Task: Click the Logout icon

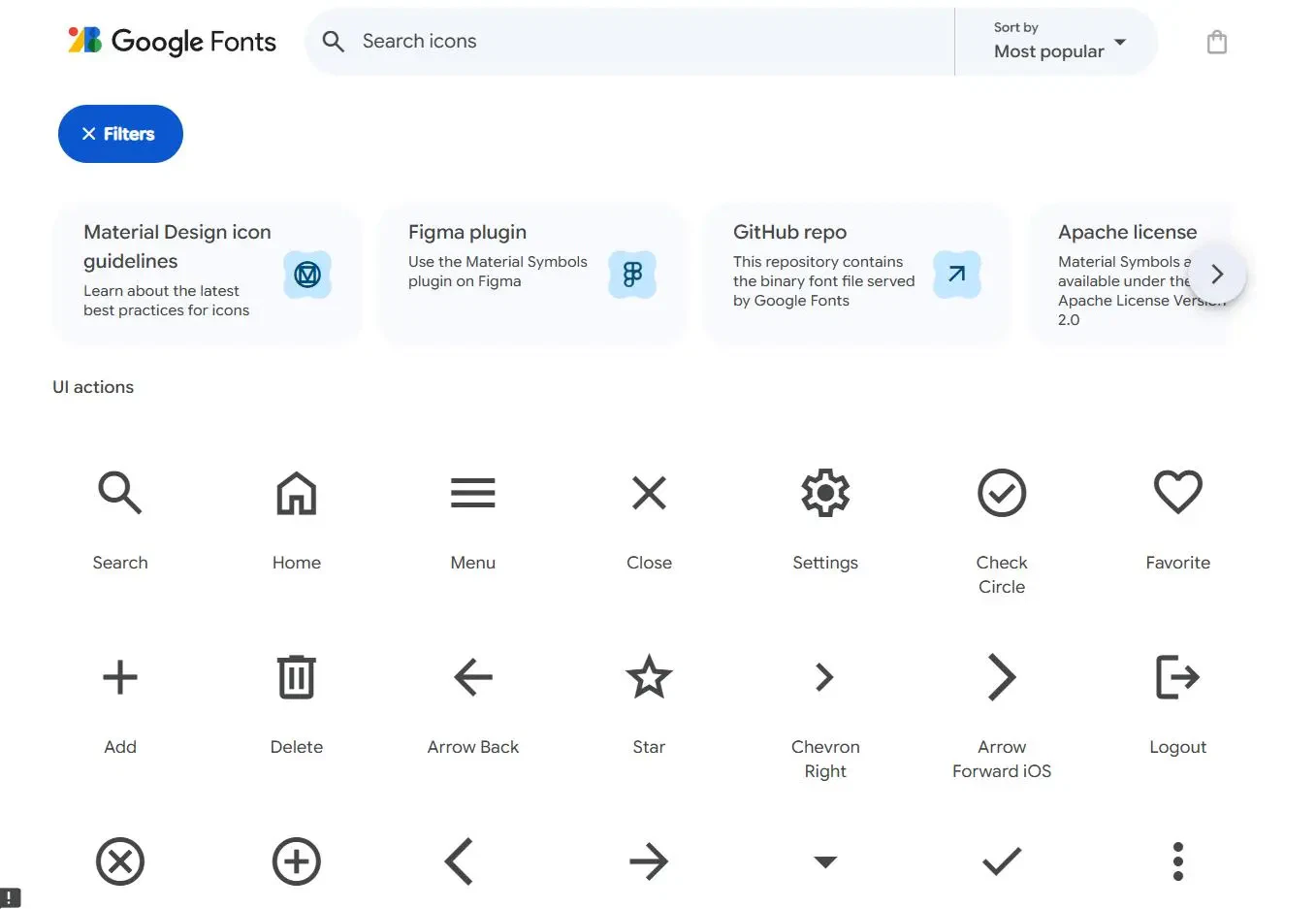Action: 1177,677
